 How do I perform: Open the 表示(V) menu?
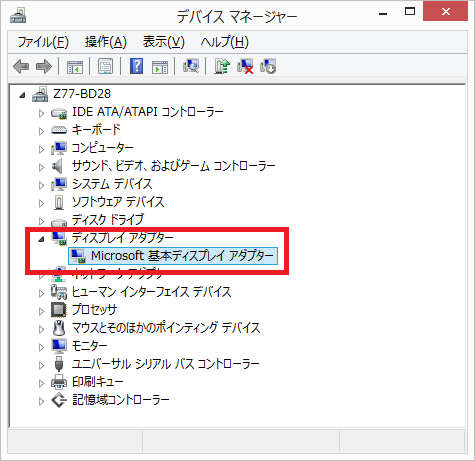click(164, 42)
